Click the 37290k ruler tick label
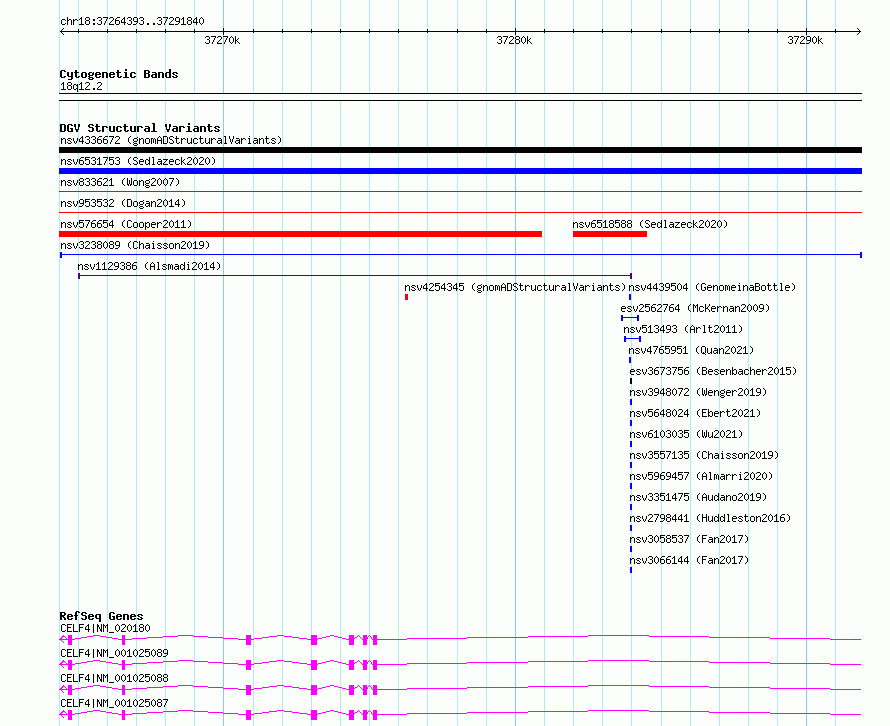 tap(805, 40)
